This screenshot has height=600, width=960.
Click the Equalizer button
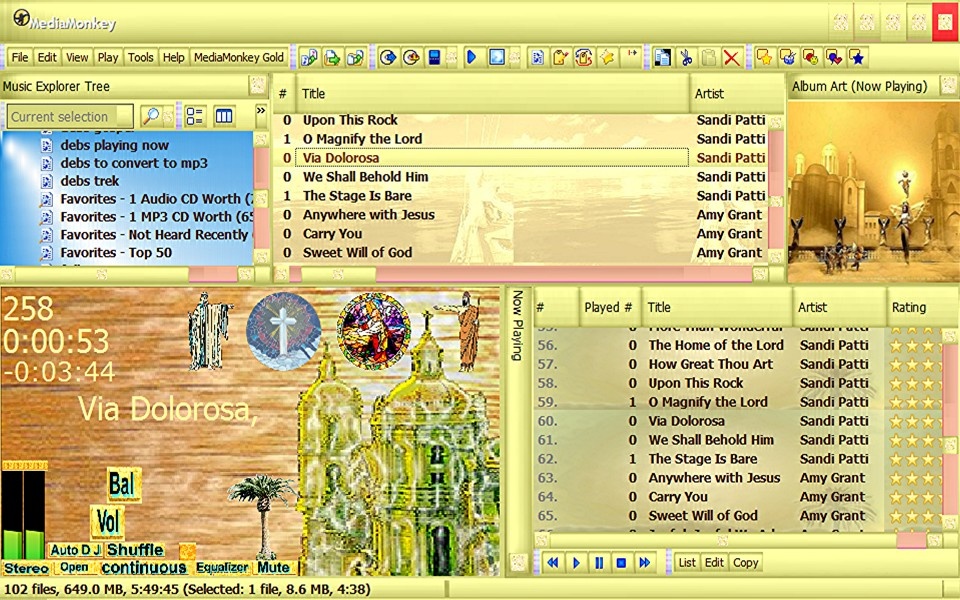click(x=221, y=568)
